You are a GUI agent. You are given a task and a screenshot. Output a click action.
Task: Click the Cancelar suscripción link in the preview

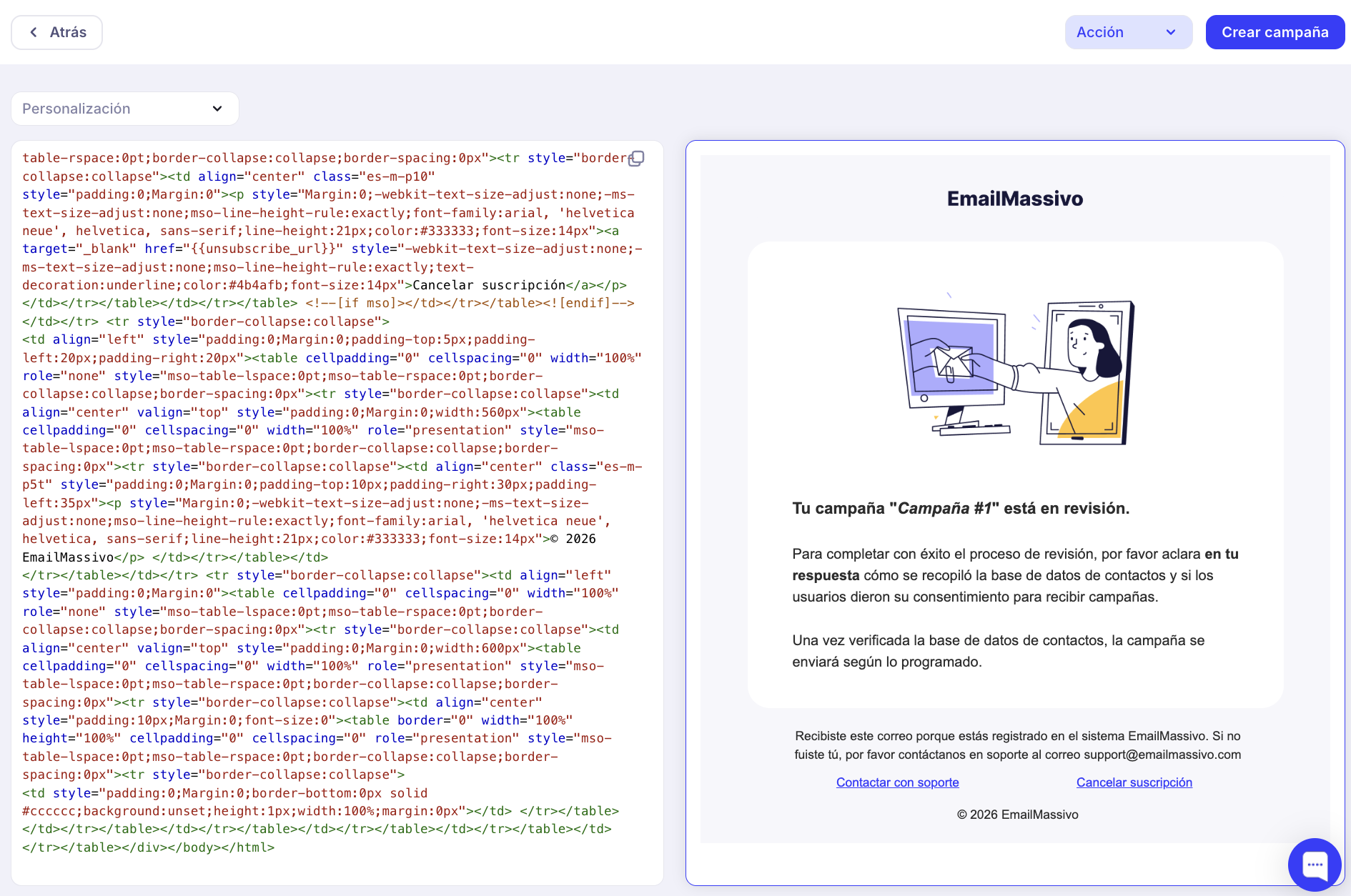pos(1134,782)
